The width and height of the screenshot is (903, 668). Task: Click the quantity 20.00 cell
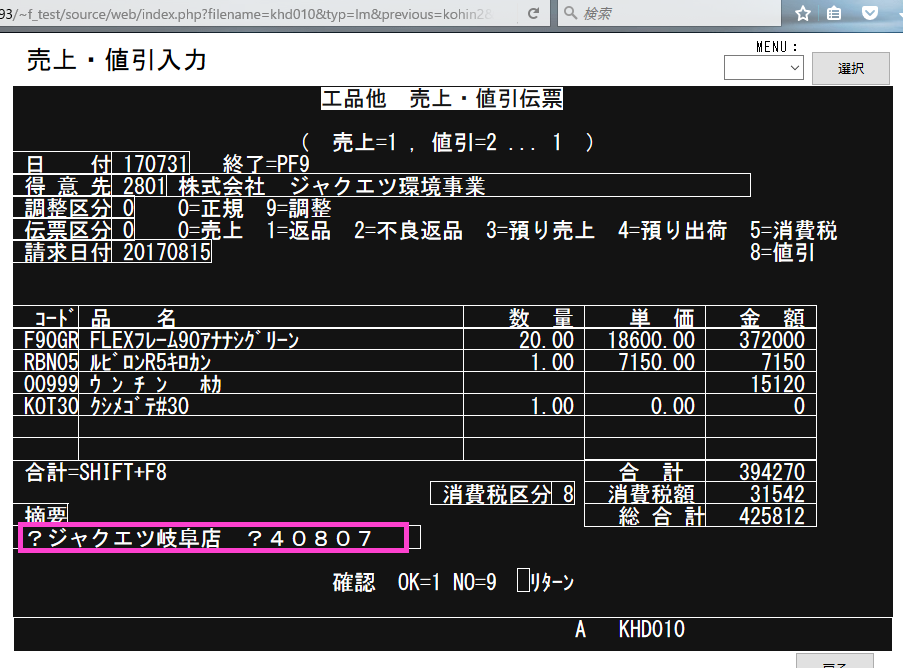(546, 341)
